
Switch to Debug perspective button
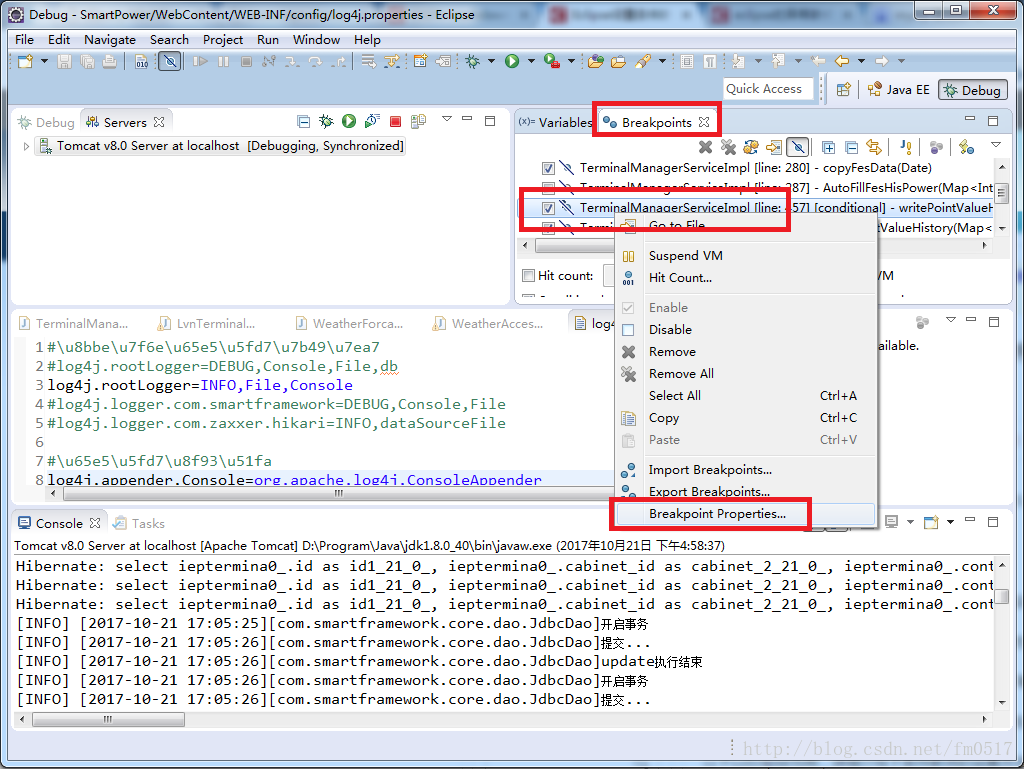[x=972, y=90]
